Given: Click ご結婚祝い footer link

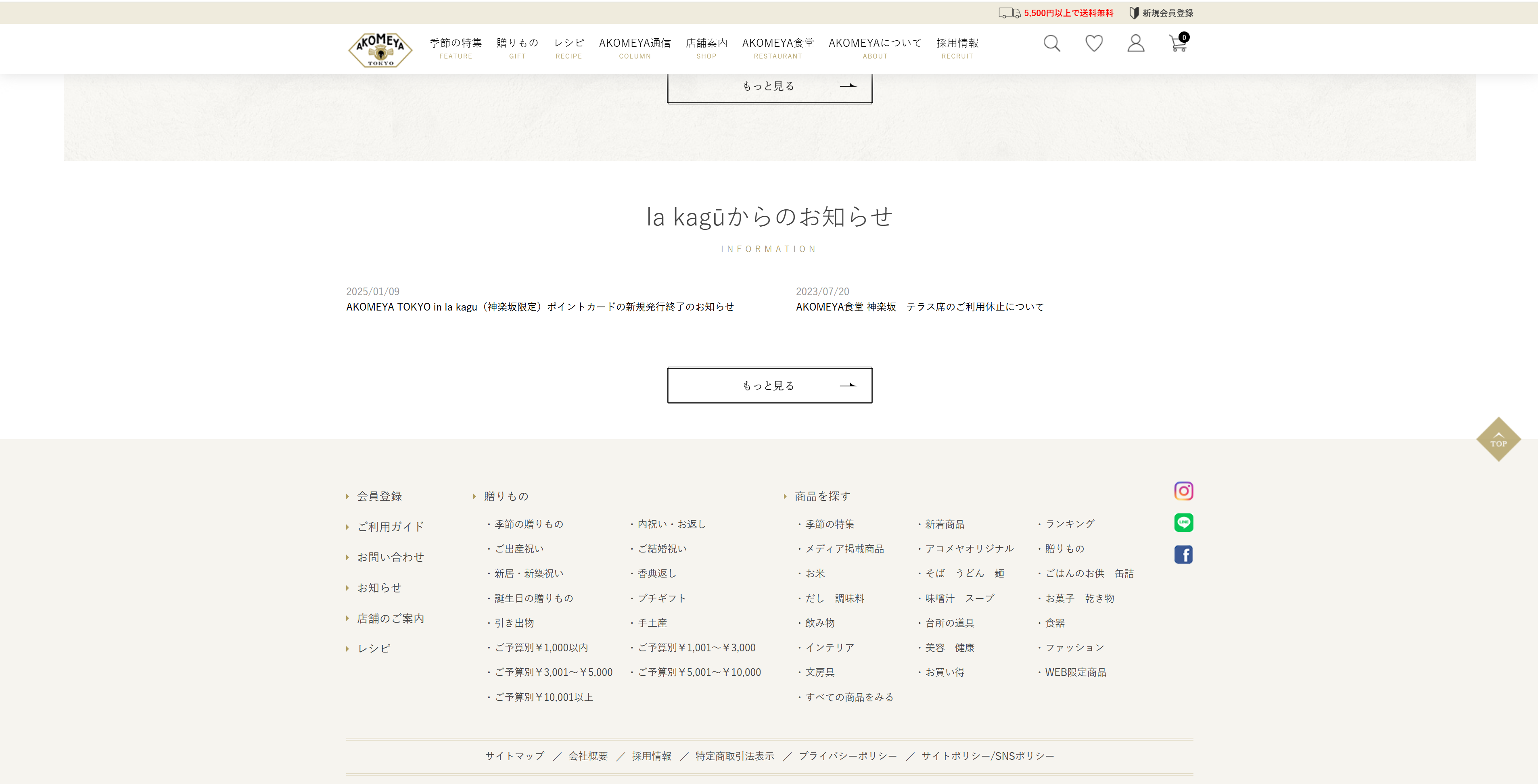Looking at the screenshot, I should (662, 549).
